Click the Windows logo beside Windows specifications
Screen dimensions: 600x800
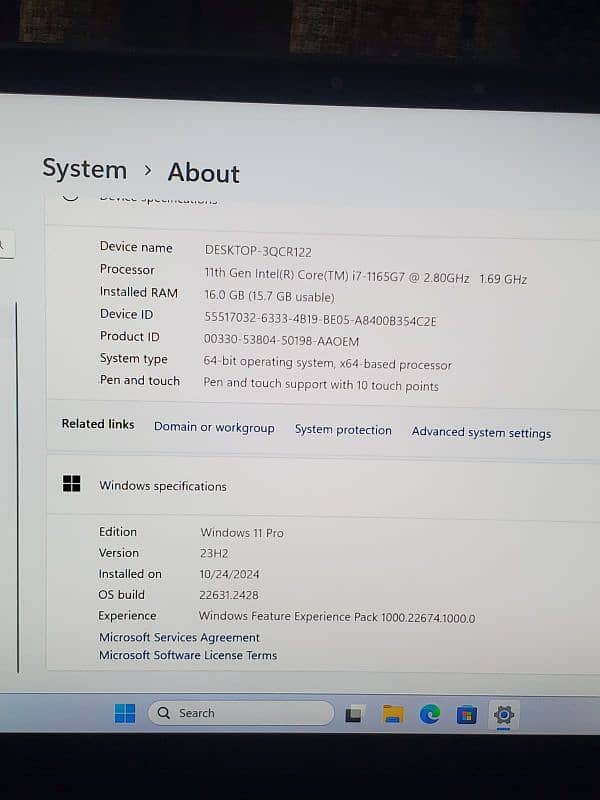pos(72,485)
